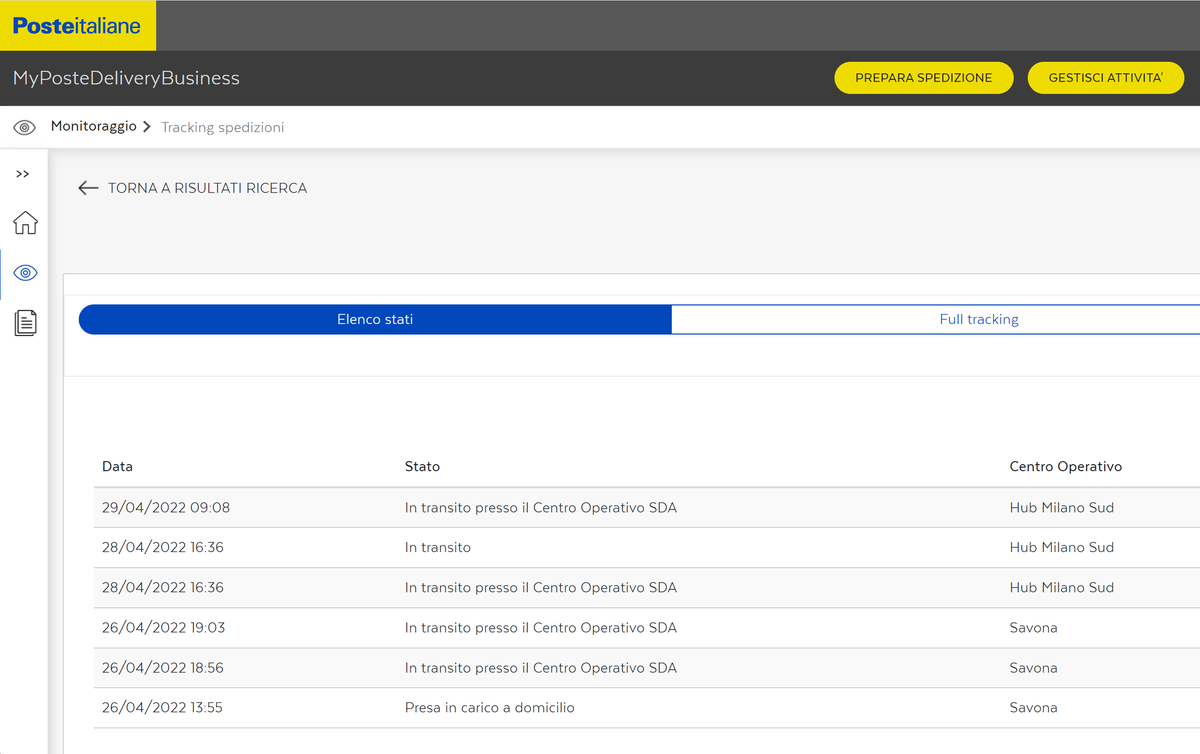Click 'Presa in carico a domicilio' status
The width and height of the screenshot is (1200, 754).
click(x=490, y=708)
